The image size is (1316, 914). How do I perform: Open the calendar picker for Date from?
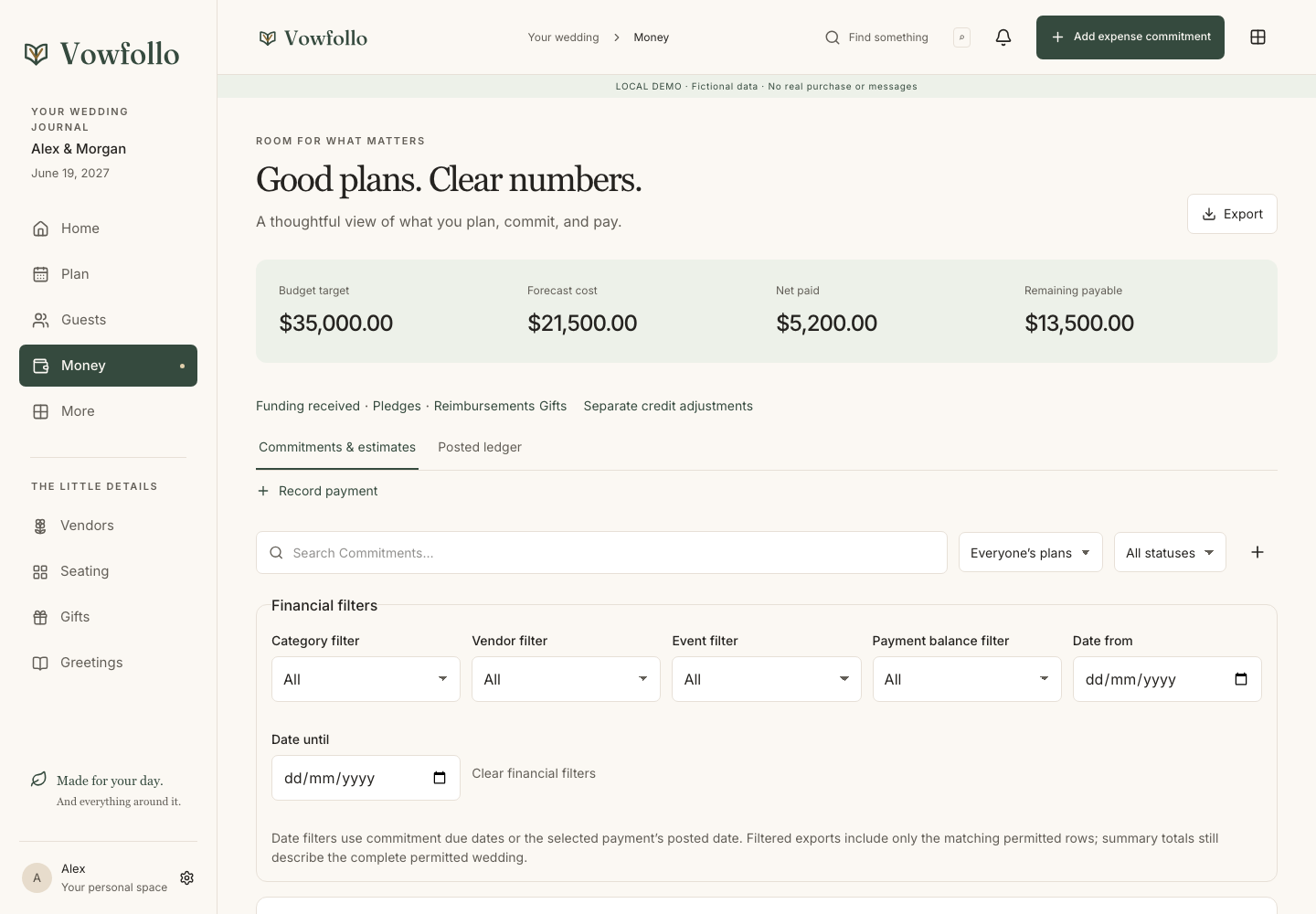click(1241, 679)
